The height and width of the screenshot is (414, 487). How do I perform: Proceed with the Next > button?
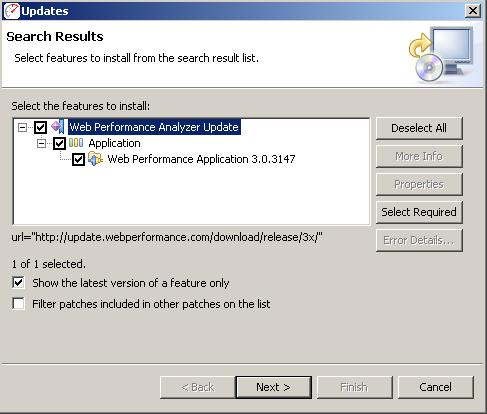click(273, 387)
